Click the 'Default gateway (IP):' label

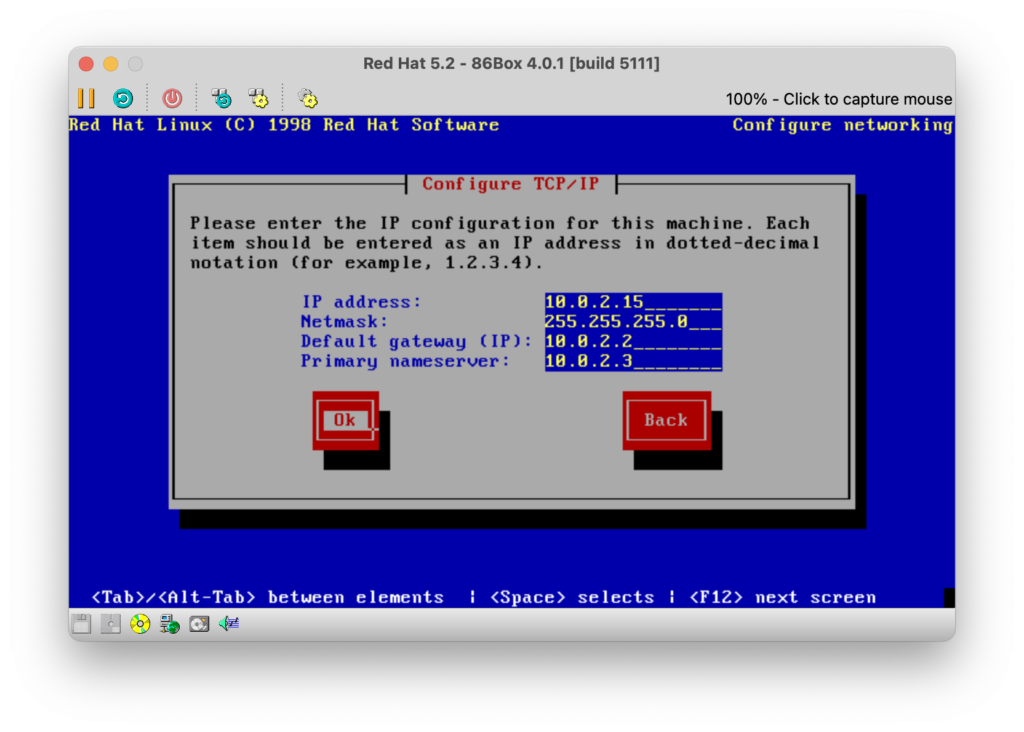point(417,342)
